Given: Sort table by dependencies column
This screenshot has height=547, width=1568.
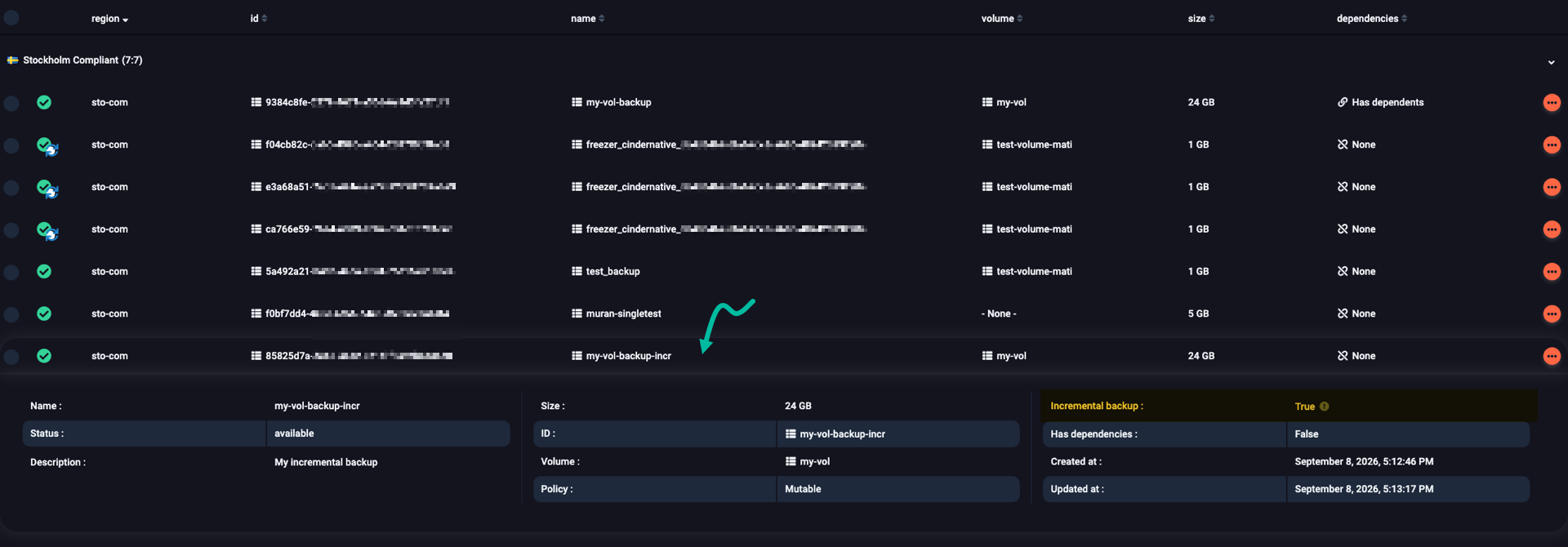Looking at the screenshot, I should tap(1371, 19).
